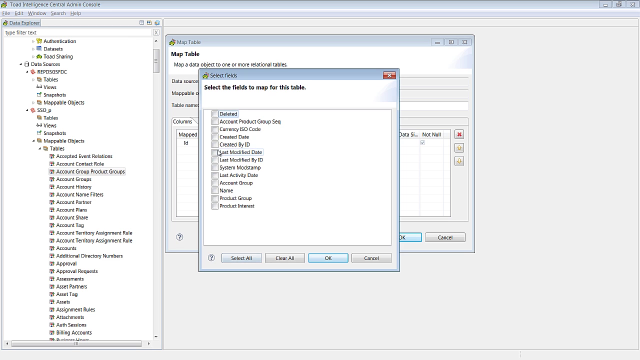Screen dimensions: 640x360
Task: Expand the first Mappable Objects node
Action: pyautogui.click(x=33, y=102)
